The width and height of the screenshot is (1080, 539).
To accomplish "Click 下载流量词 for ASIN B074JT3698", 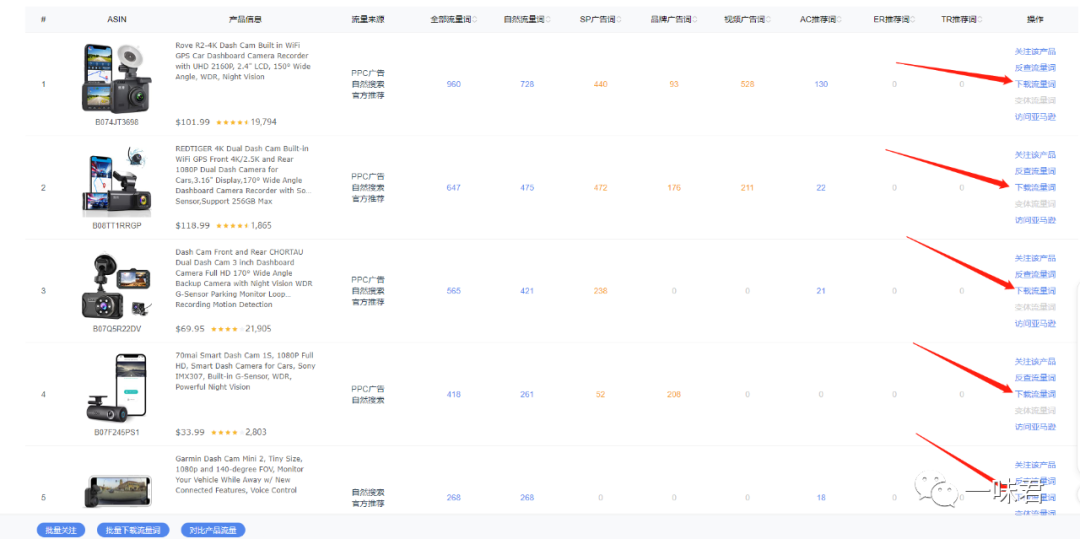I will point(1035,84).
